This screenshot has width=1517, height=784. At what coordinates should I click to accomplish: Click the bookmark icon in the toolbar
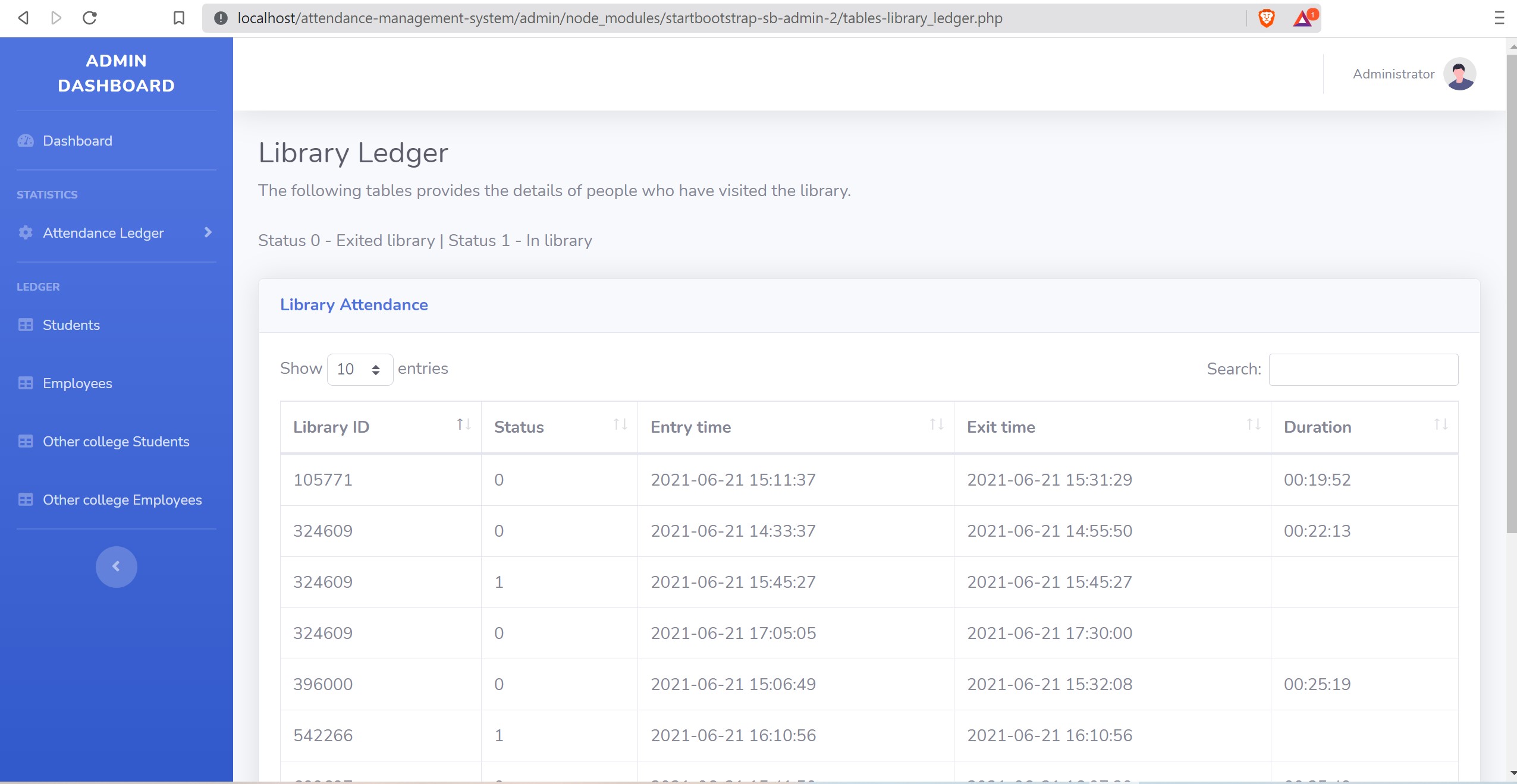coord(178,18)
